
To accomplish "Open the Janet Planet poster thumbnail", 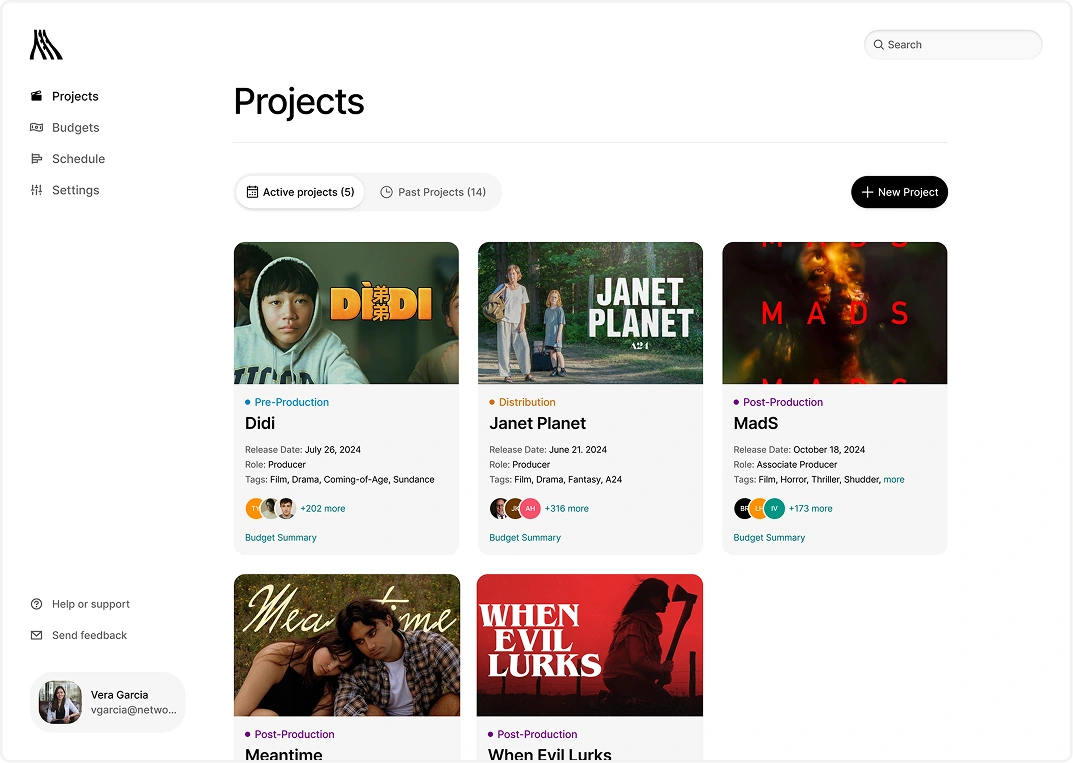I will tap(591, 313).
